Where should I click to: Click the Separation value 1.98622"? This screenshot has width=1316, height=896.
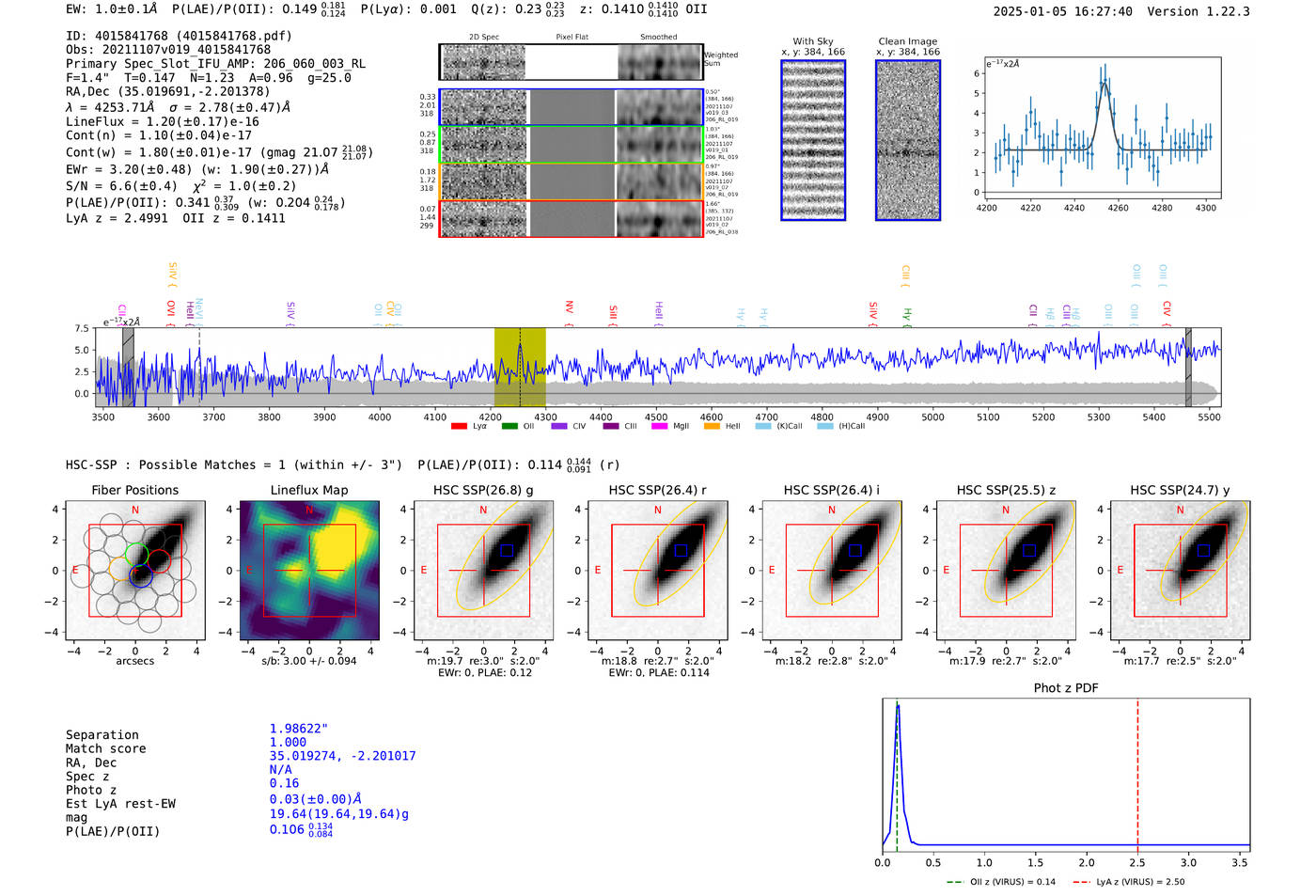pos(299,729)
